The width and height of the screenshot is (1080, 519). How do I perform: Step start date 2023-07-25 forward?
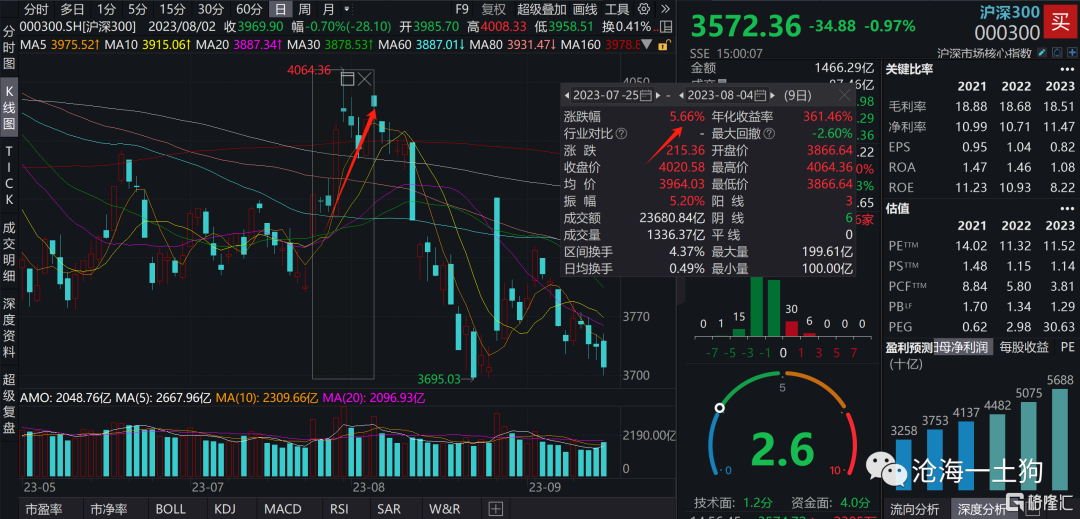pos(659,95)
